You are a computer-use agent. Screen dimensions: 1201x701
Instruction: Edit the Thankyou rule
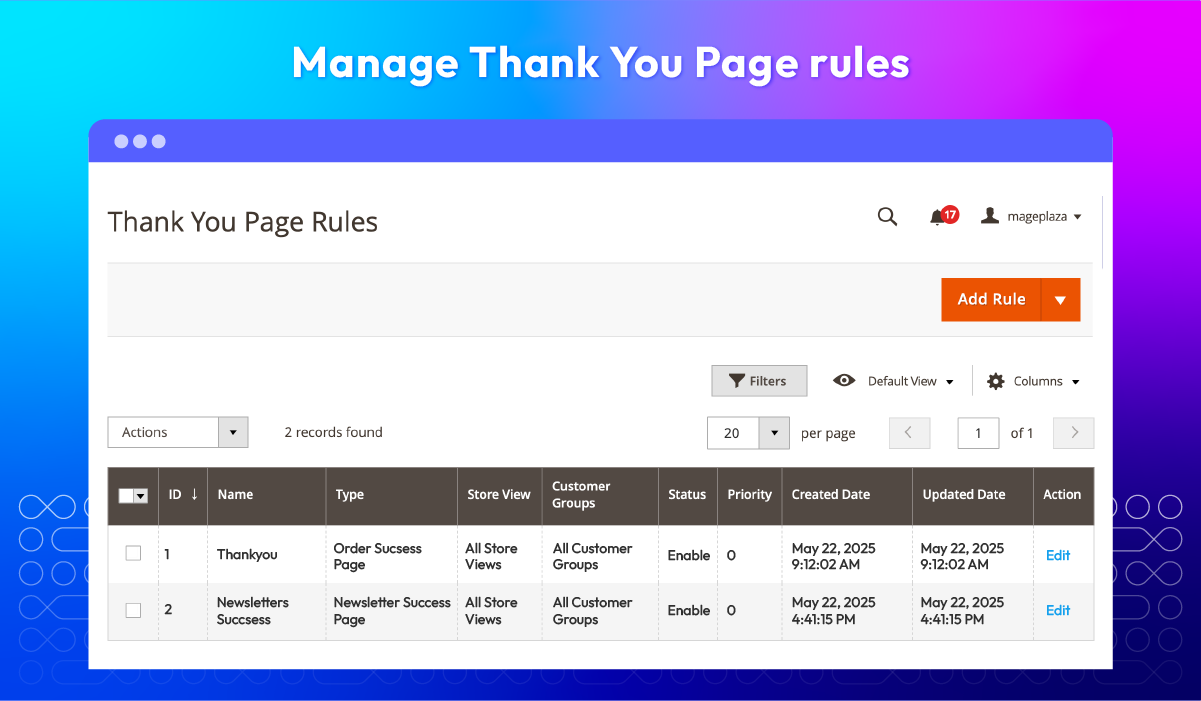point(1057,555)
